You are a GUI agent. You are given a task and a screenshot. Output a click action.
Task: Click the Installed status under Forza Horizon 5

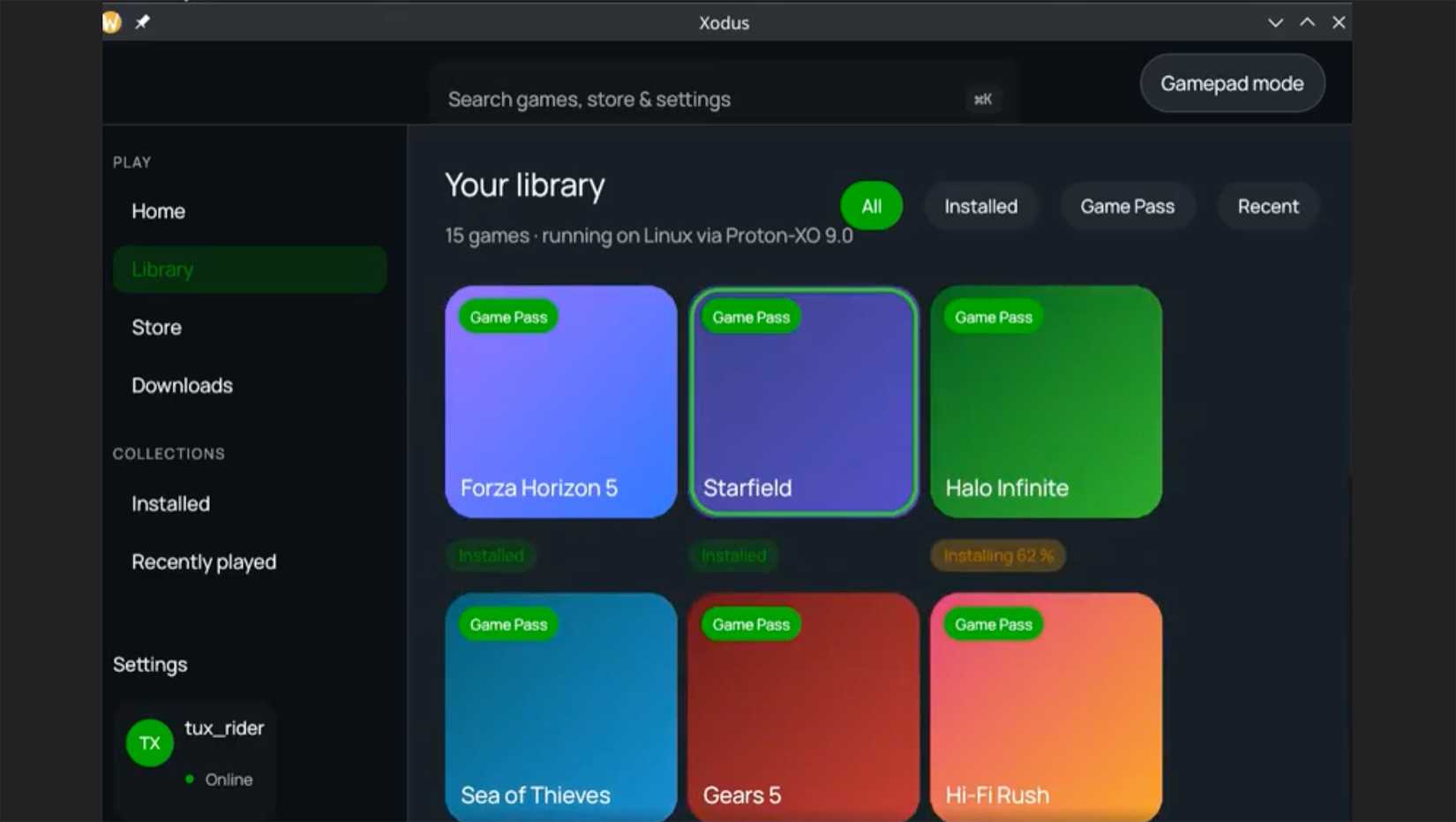click(x=491, y=555)
